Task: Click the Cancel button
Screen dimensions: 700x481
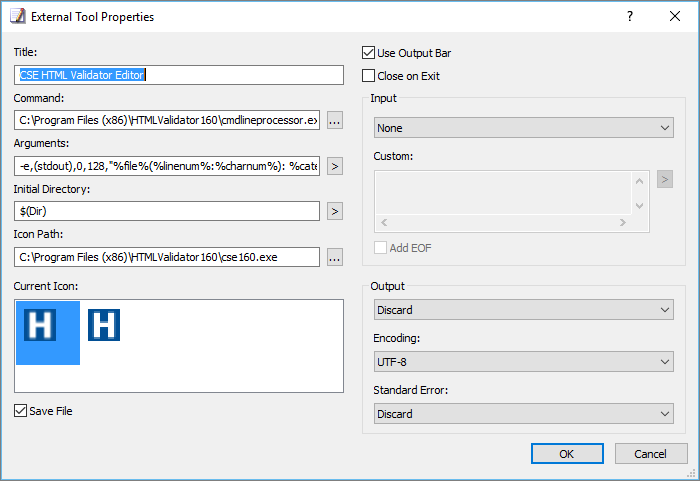Action: [x=650, y=454]
